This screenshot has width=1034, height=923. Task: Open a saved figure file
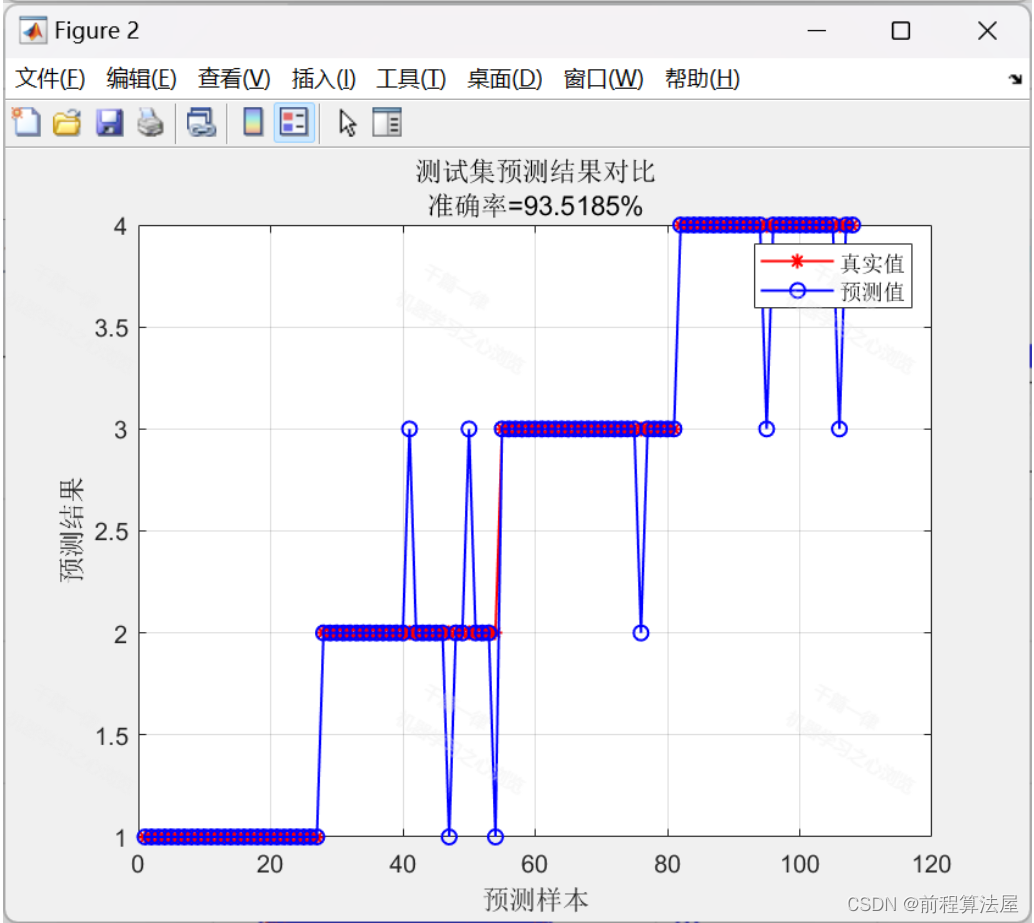[67, 121]
